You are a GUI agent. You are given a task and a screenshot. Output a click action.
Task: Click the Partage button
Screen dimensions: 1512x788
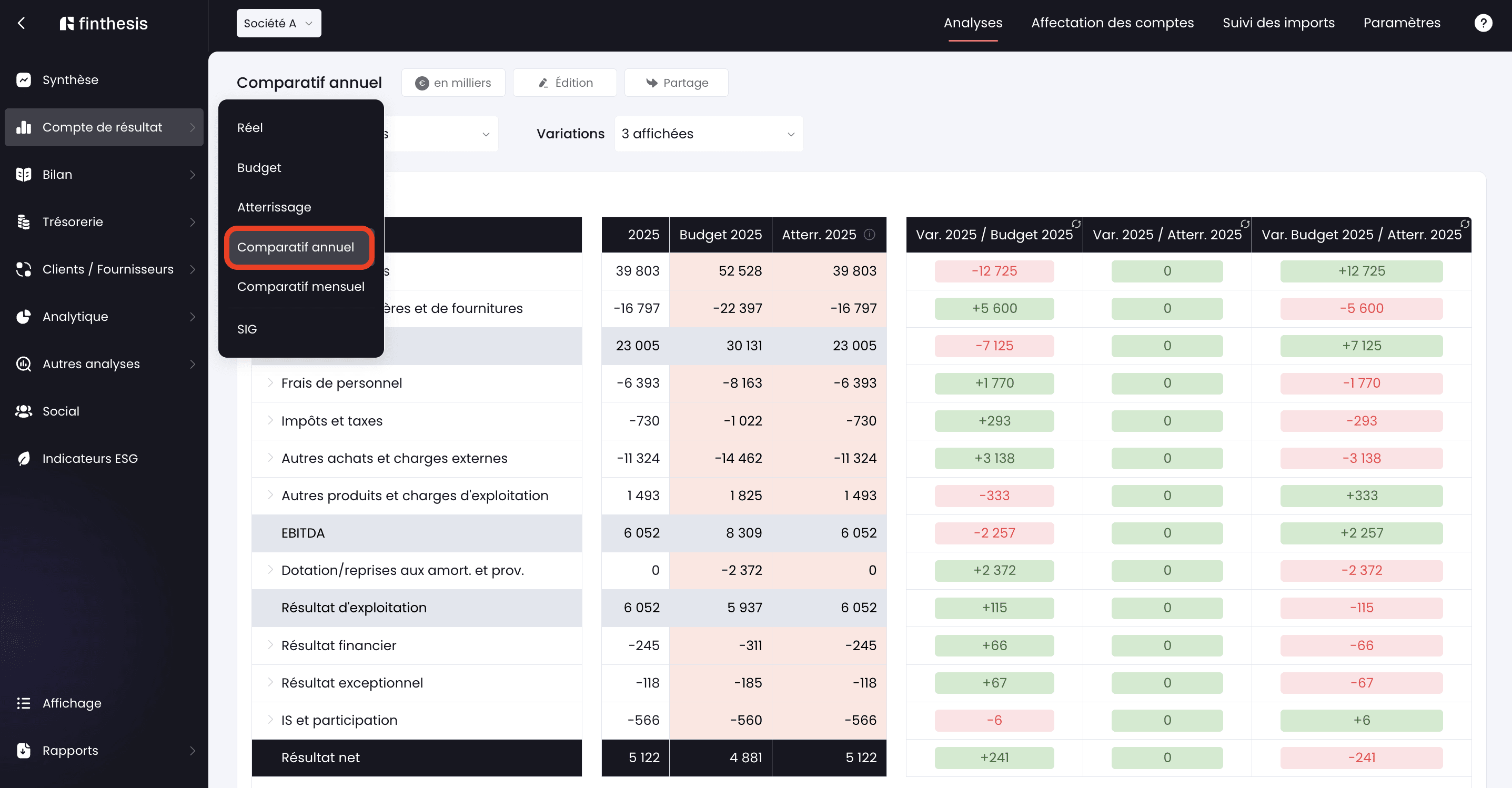pos(676,83)
